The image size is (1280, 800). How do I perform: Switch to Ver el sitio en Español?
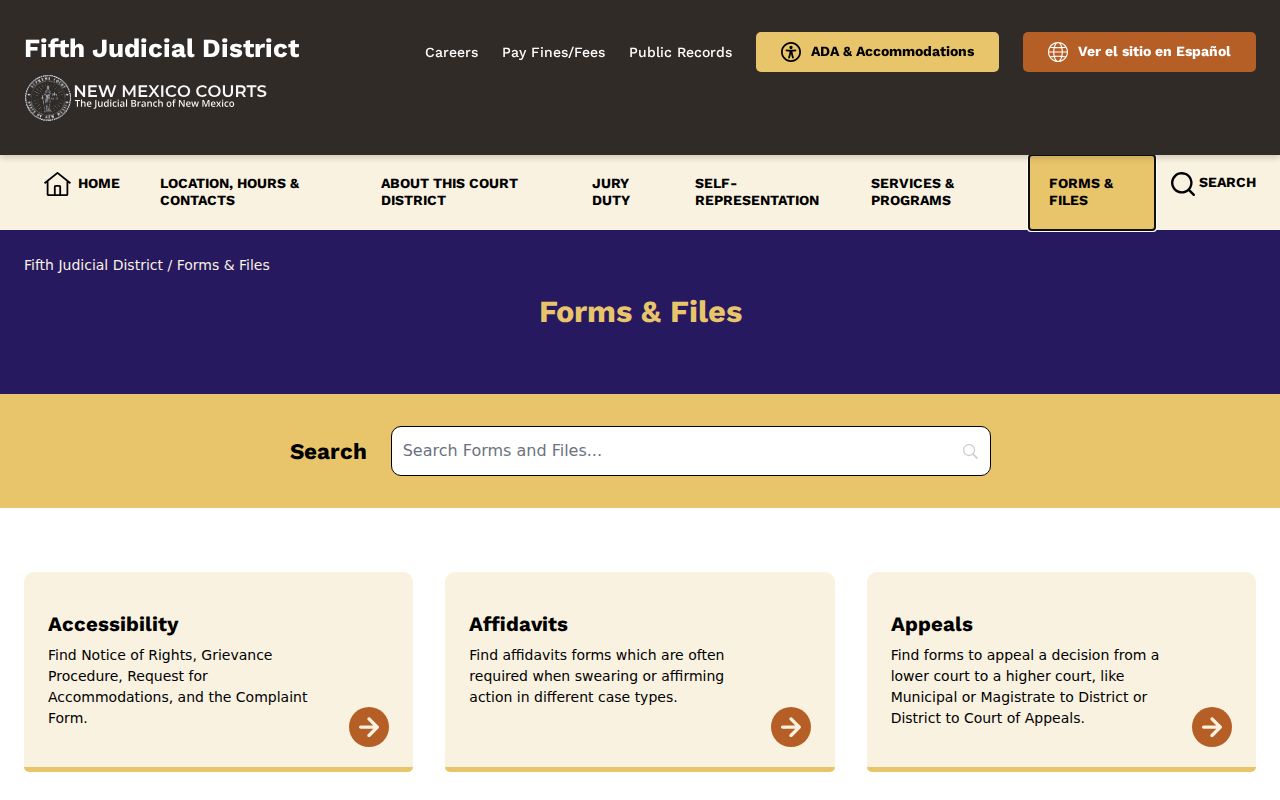coord(1139,52)
